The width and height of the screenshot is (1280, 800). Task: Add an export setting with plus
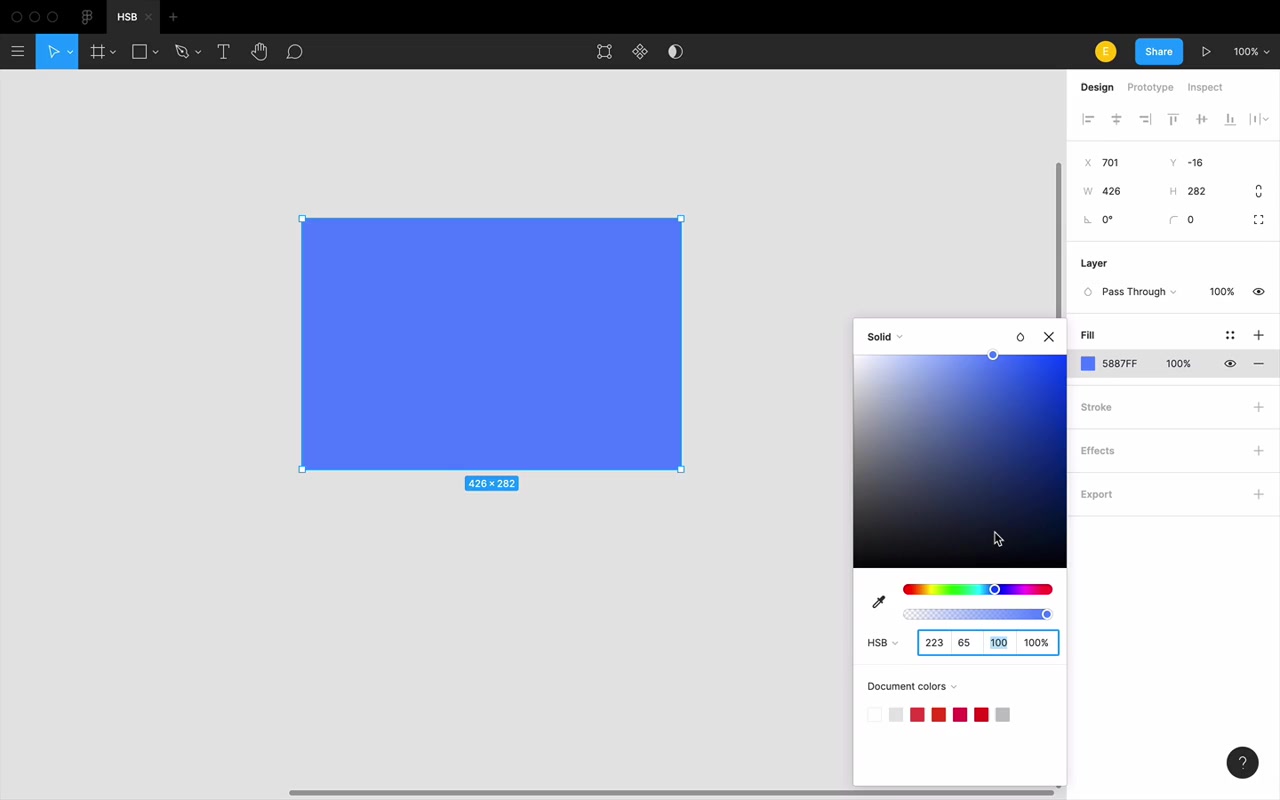[1258, 494]
